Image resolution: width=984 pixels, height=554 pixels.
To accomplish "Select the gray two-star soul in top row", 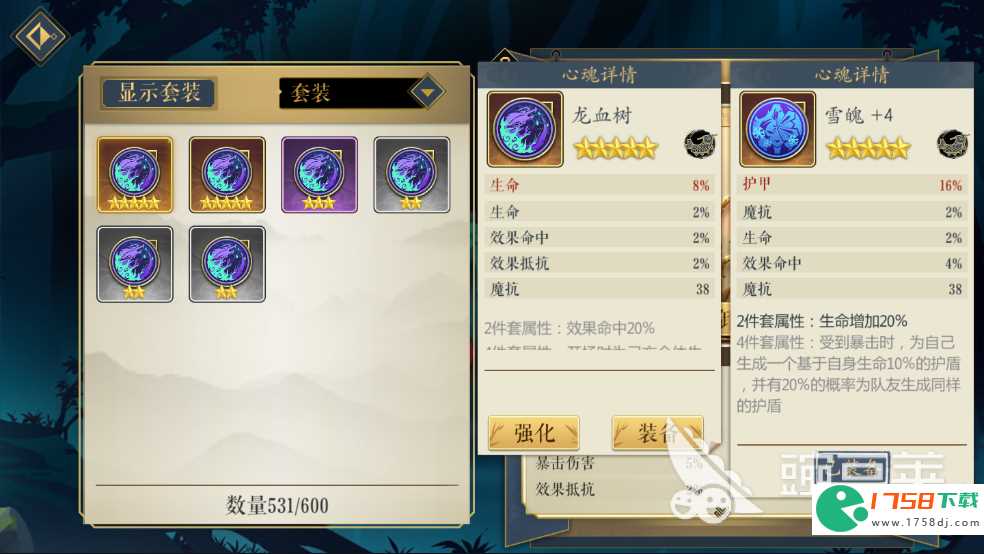I will [x=412, y=175].
